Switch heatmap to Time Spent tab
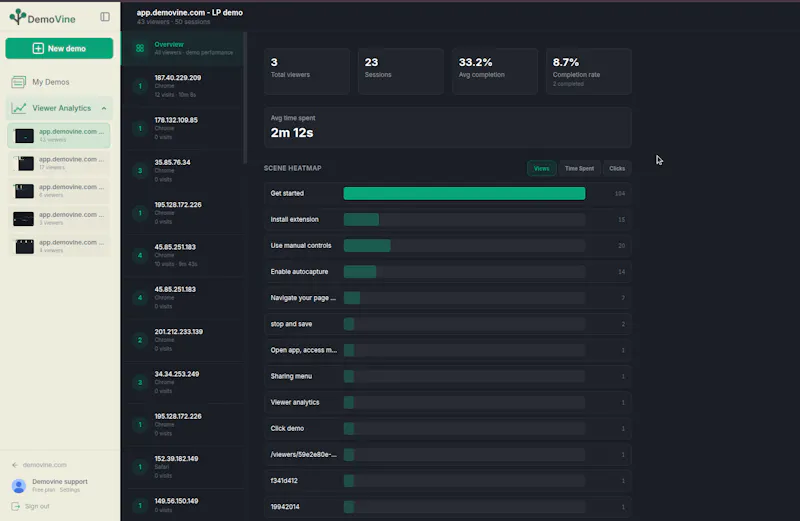The width and height of the screenshot is (800, 521). coord(579,168)
